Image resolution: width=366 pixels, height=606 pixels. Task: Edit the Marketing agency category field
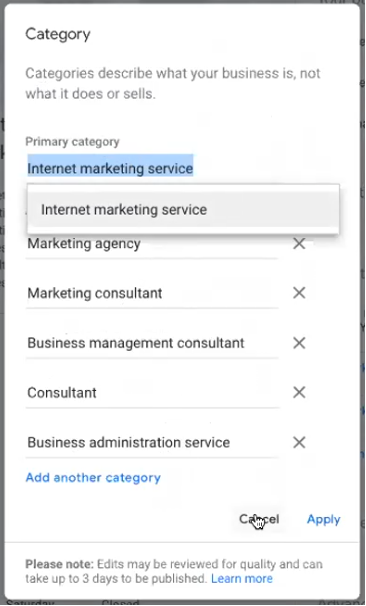tap(152, 244)
